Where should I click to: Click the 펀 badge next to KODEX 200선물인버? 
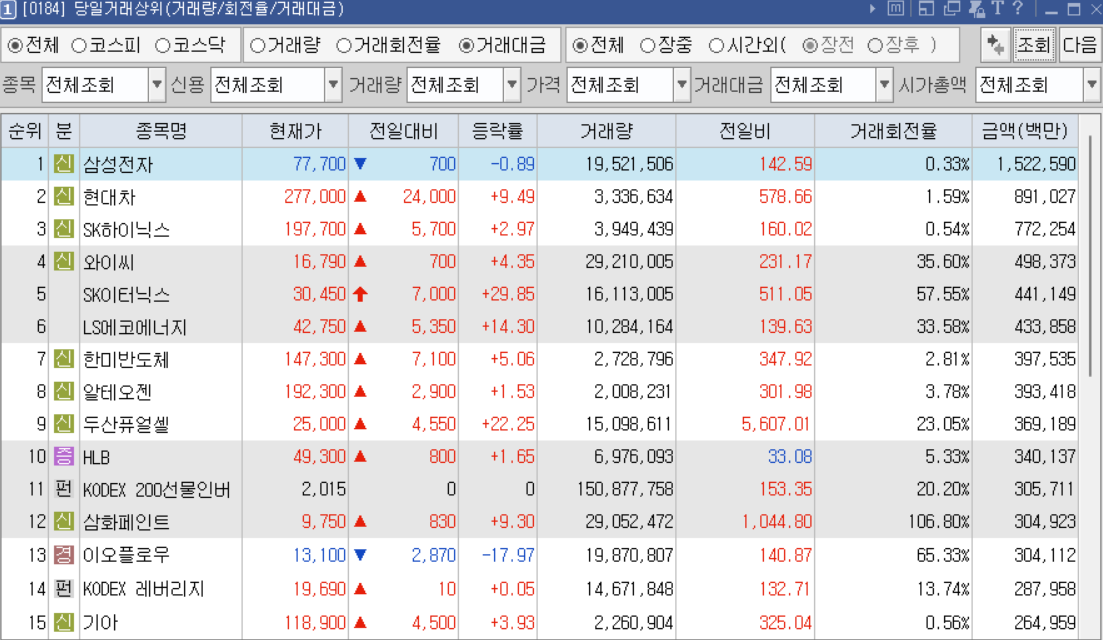pos(63,489)
